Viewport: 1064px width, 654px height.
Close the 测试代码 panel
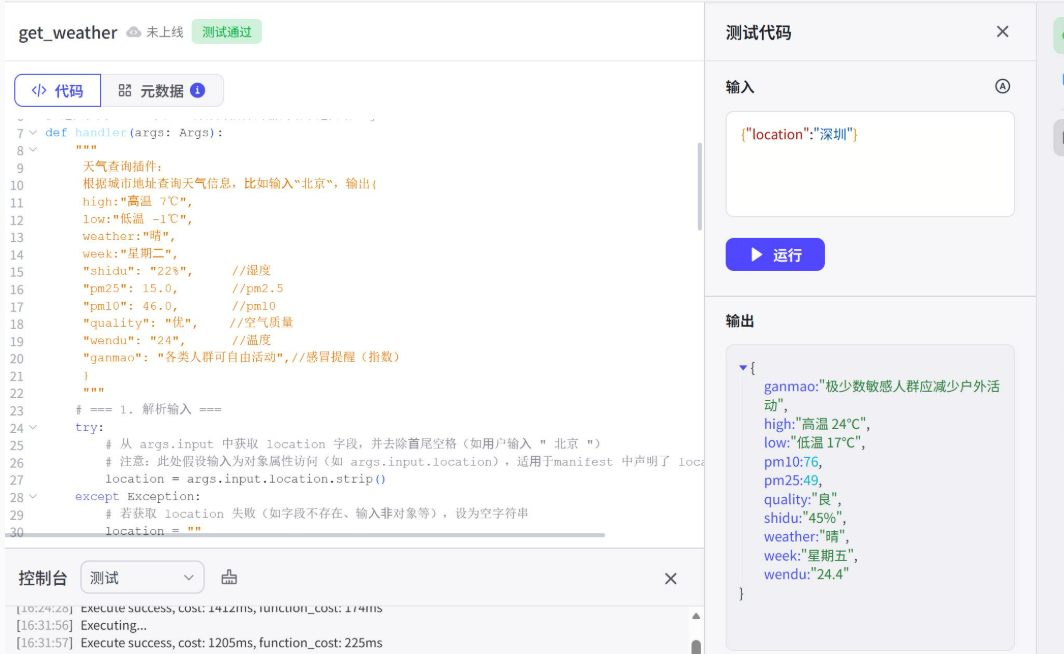pyautogui.click(x=1002, y=32)
